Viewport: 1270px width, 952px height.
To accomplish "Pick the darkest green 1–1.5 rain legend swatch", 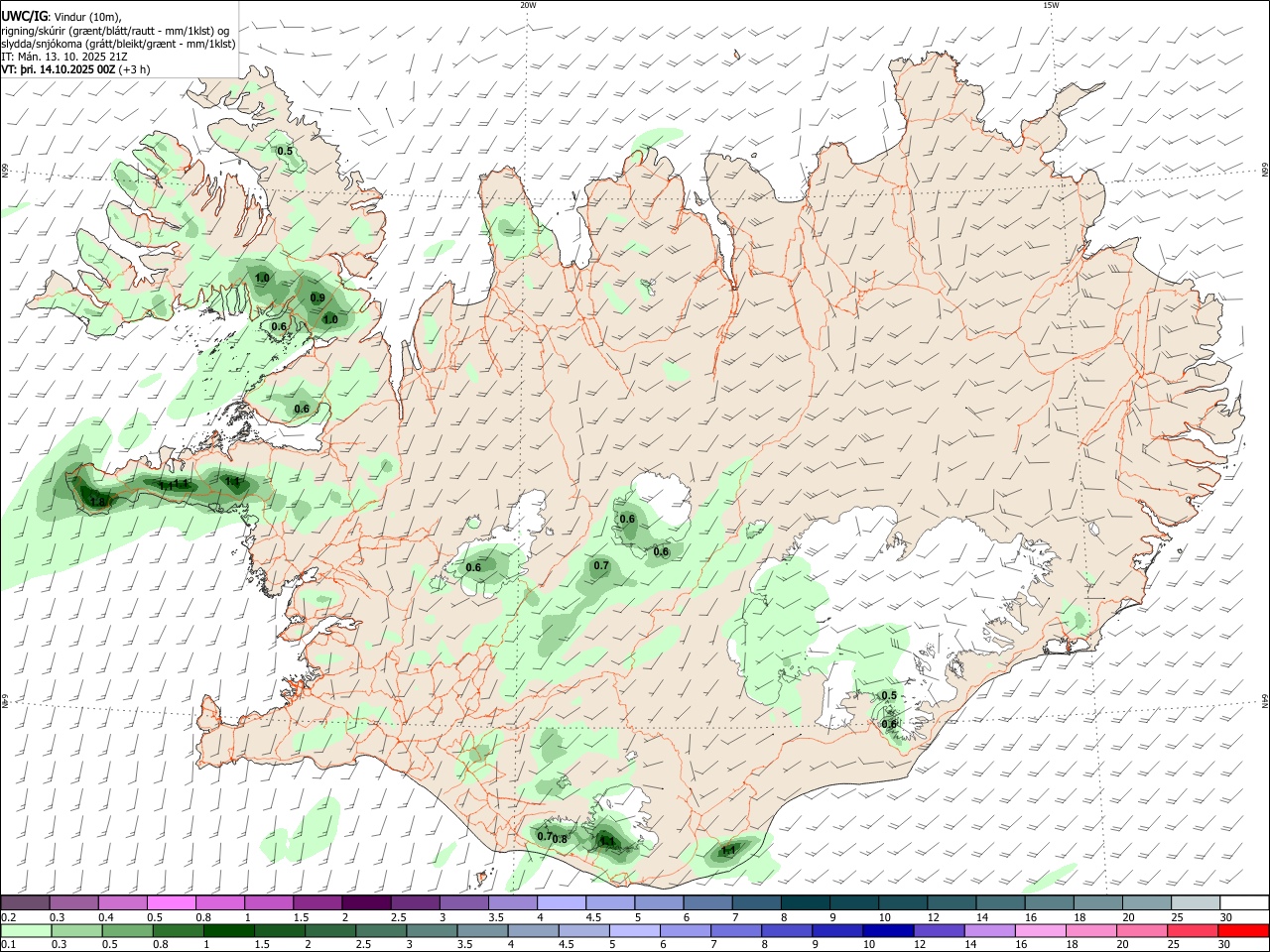I will 229,931.
